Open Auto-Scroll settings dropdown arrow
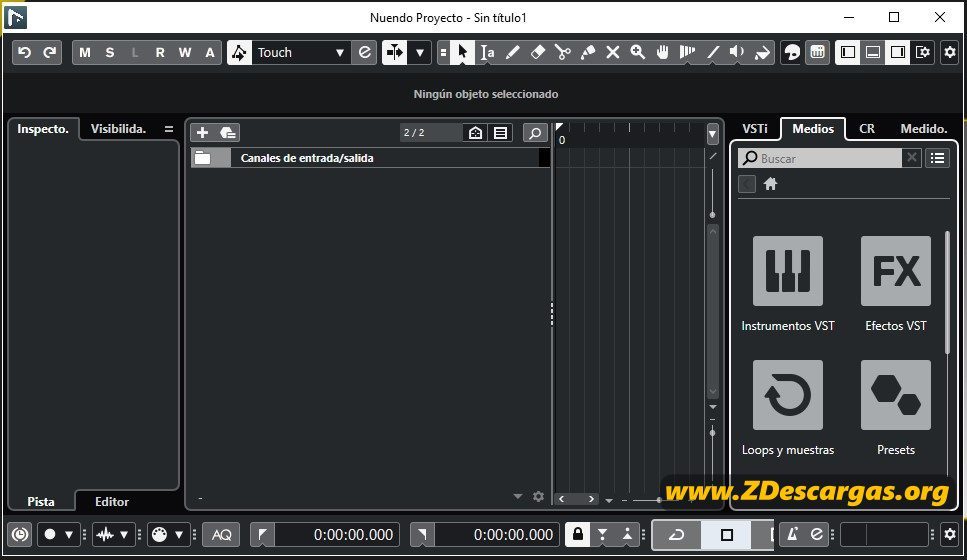This screenshot has height=560, width=967. (420, 52)
